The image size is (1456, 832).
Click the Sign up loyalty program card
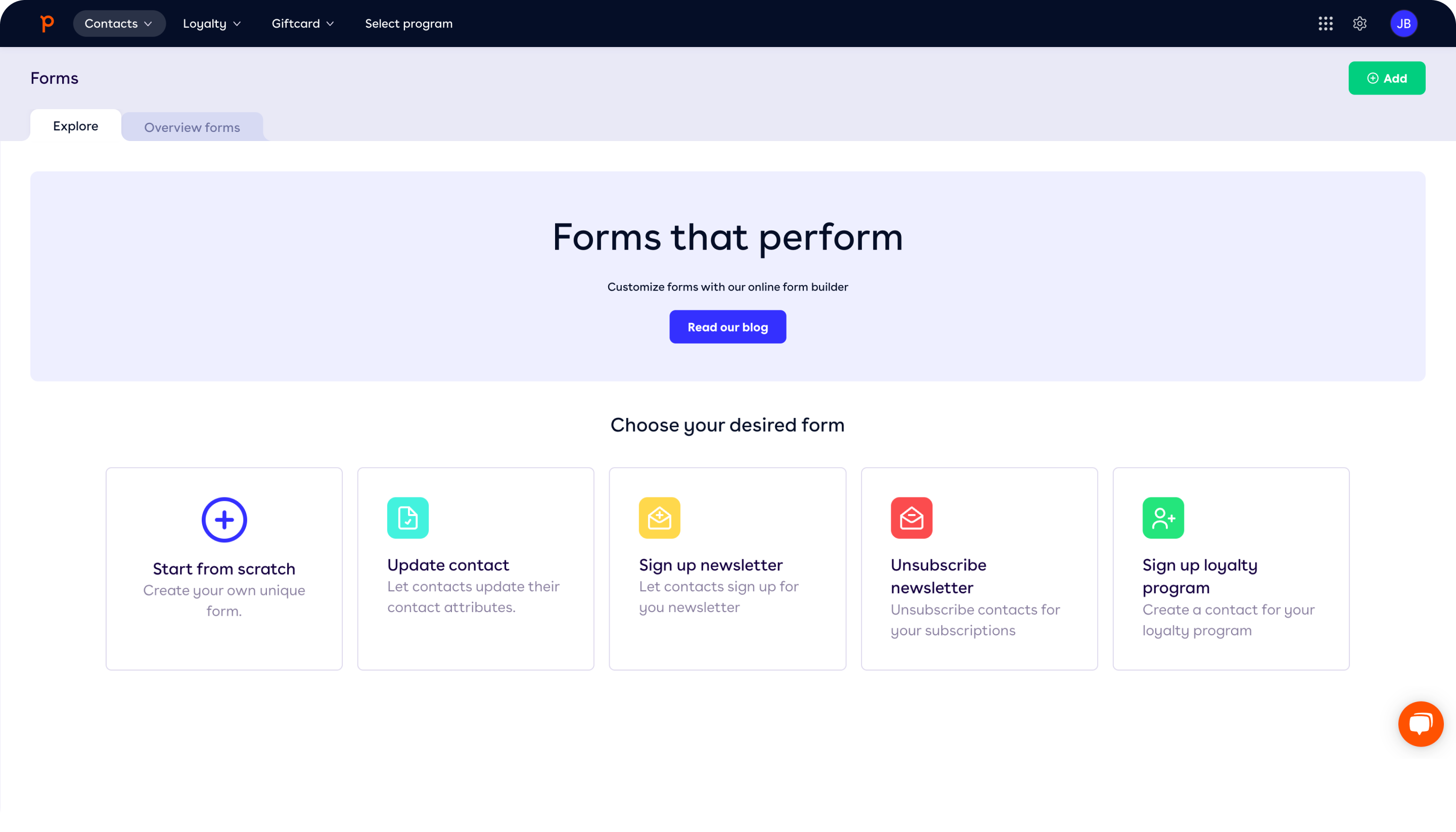1231,568
